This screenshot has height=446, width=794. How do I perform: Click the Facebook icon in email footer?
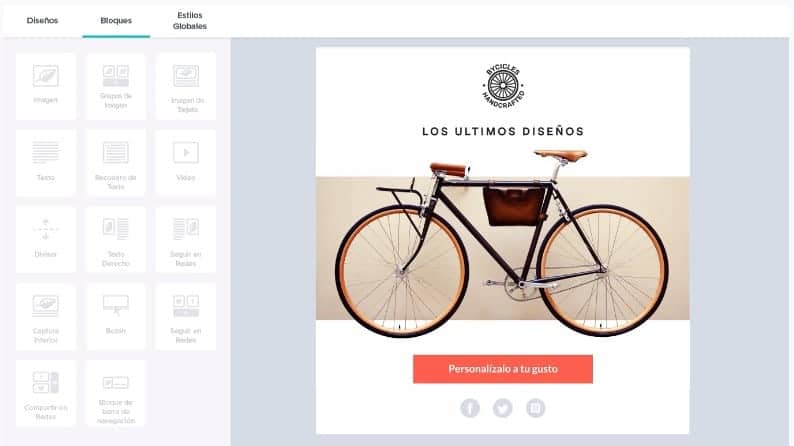pos(470,408)
